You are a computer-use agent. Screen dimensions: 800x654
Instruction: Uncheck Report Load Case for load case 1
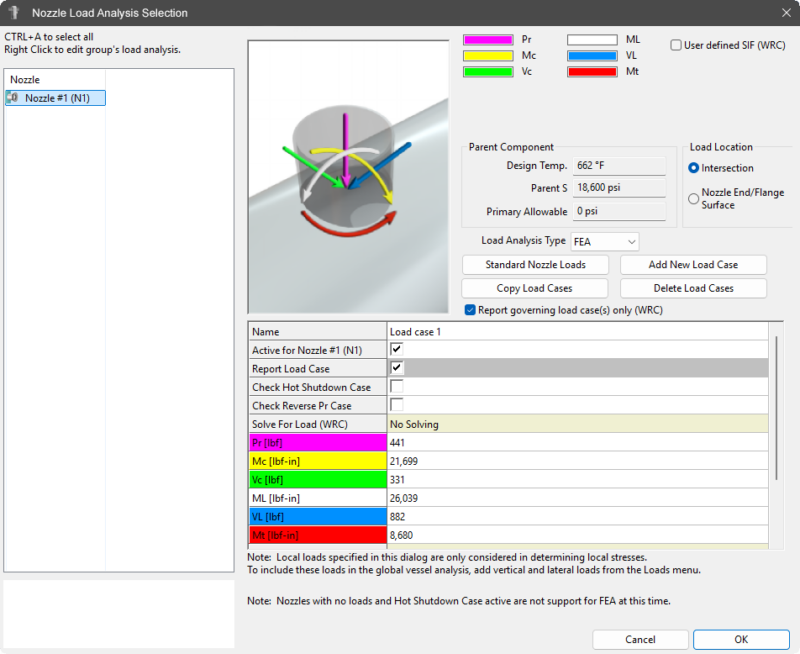point(395,369)
